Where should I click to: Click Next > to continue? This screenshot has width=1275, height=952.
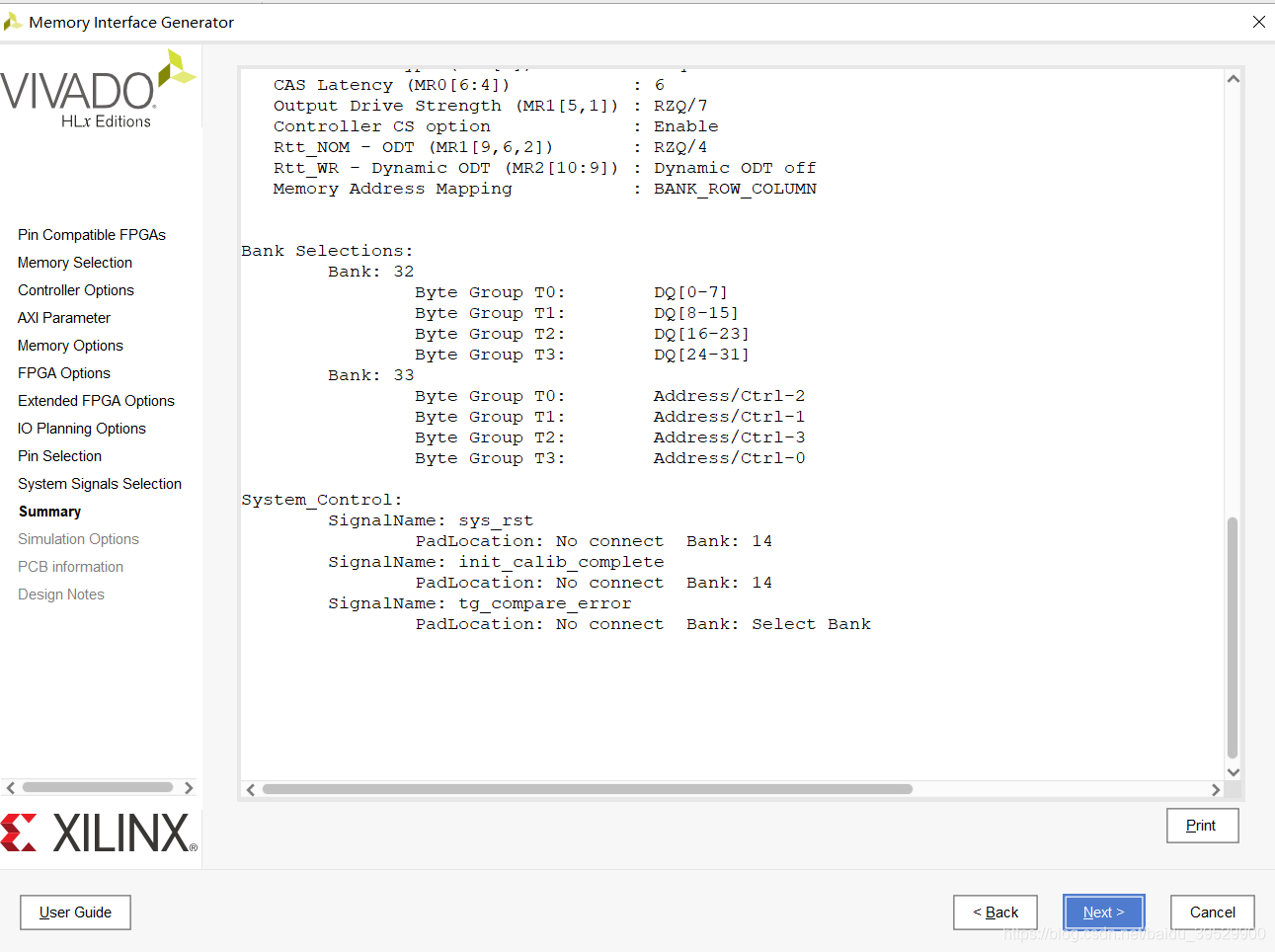click(x=1103, y=912)
